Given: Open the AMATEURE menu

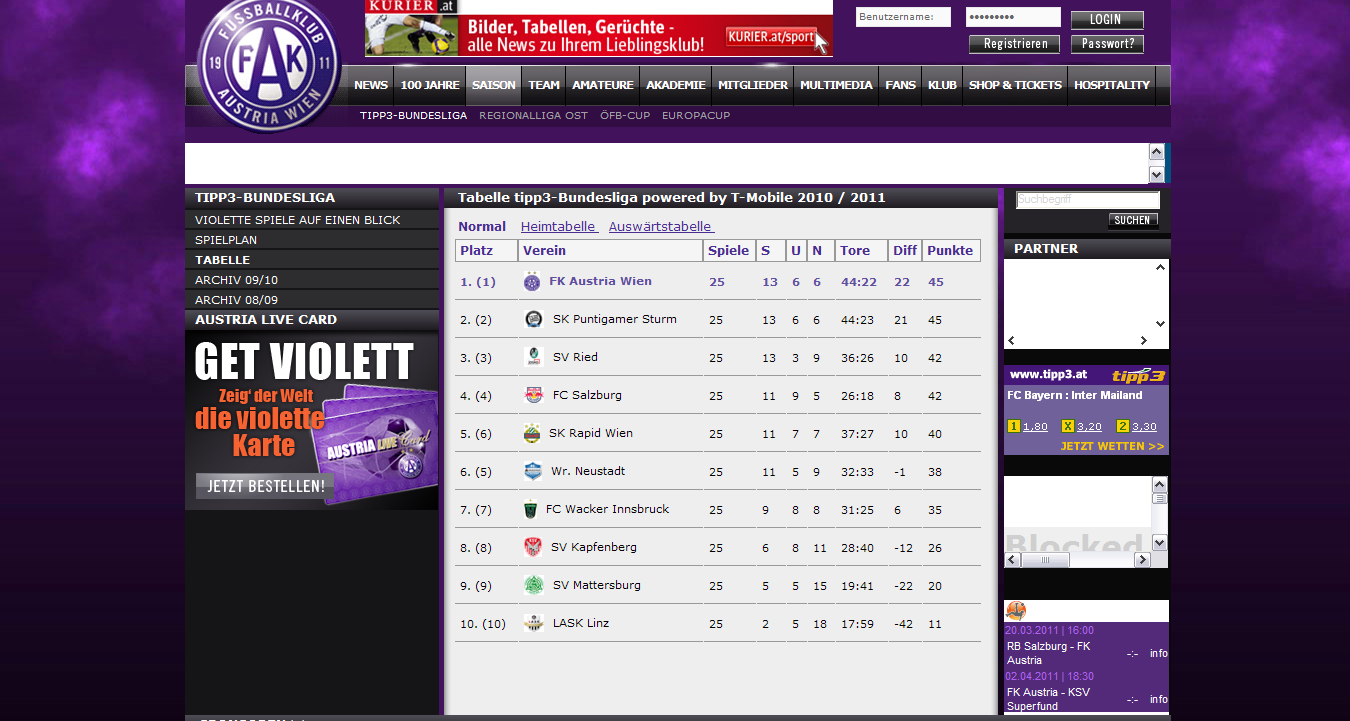Looking at the screenshot, I should point(603,85).
